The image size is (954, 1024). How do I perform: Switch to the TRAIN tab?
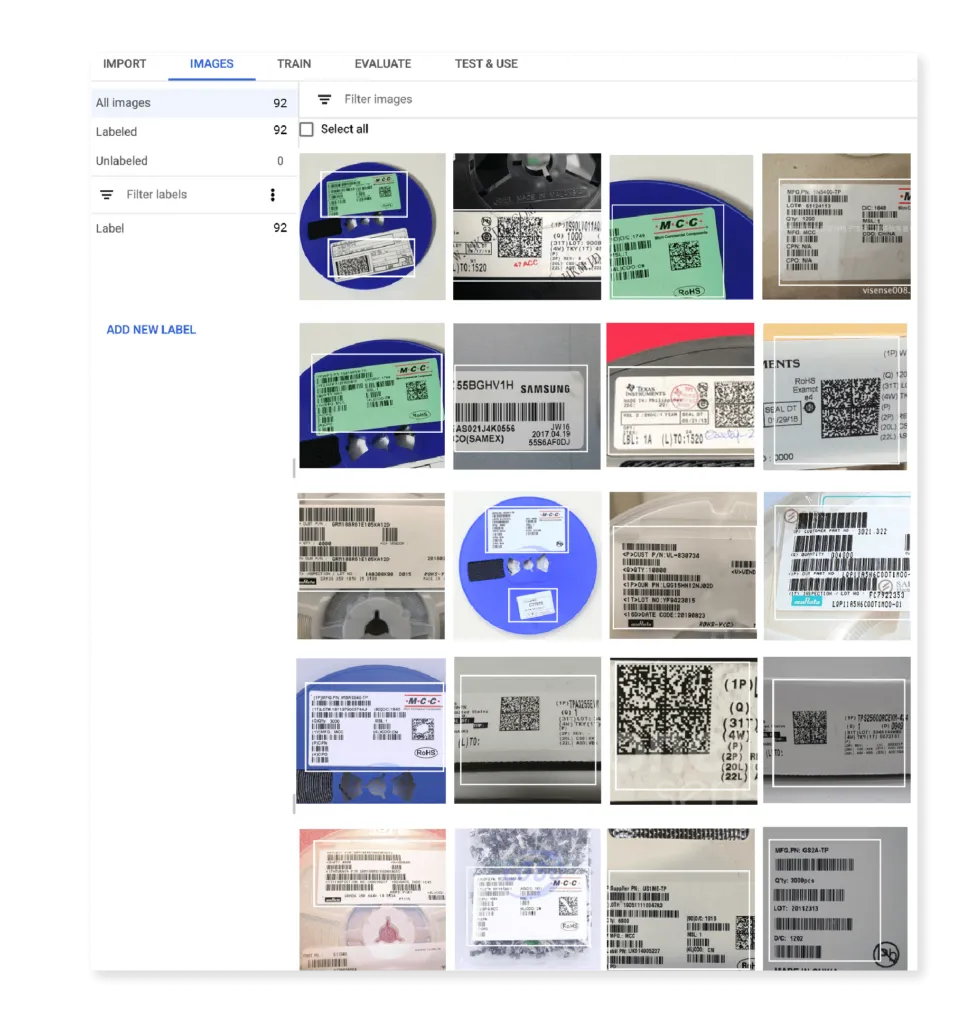(294, 63)
